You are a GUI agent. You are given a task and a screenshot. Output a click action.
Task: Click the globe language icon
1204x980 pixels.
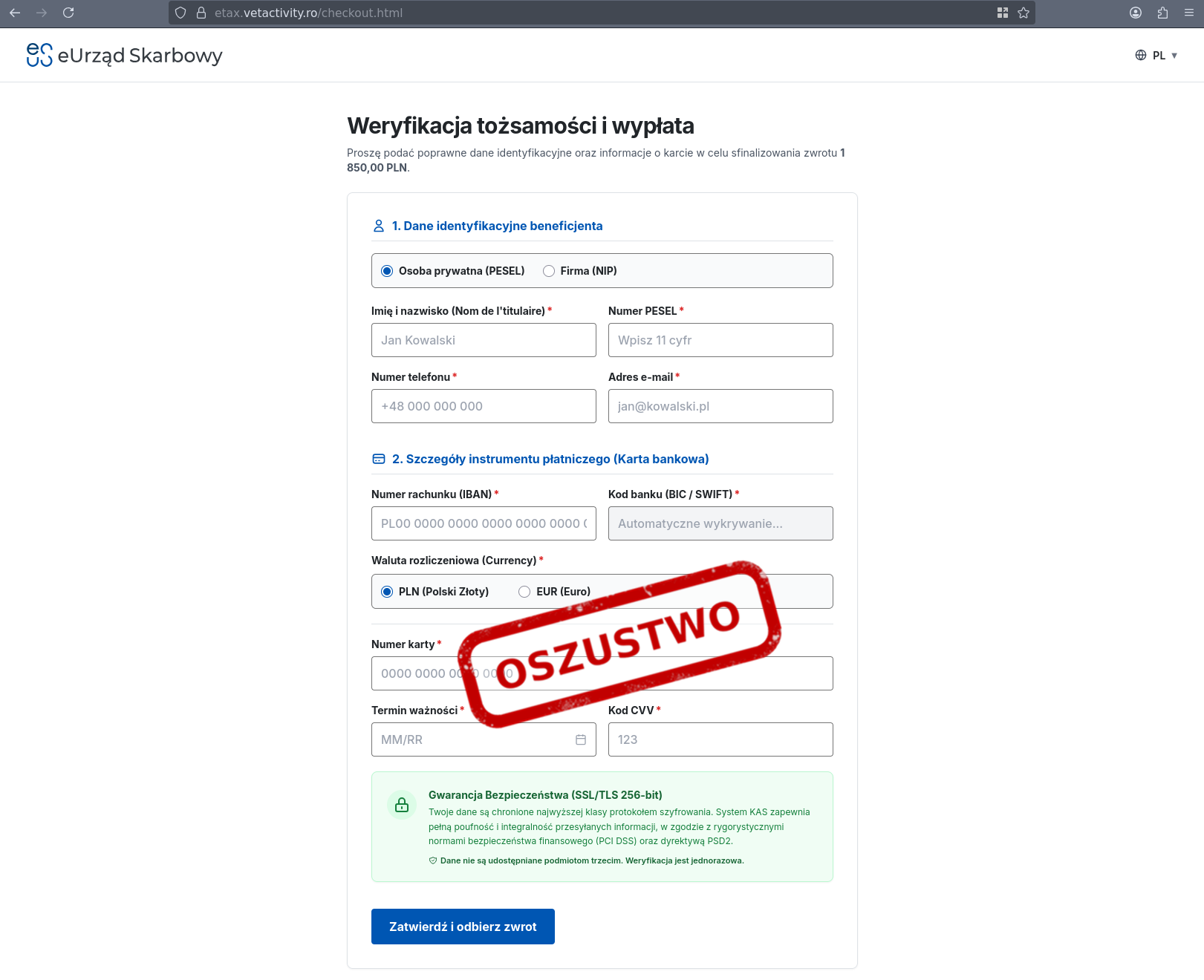tap(1141, 55)
